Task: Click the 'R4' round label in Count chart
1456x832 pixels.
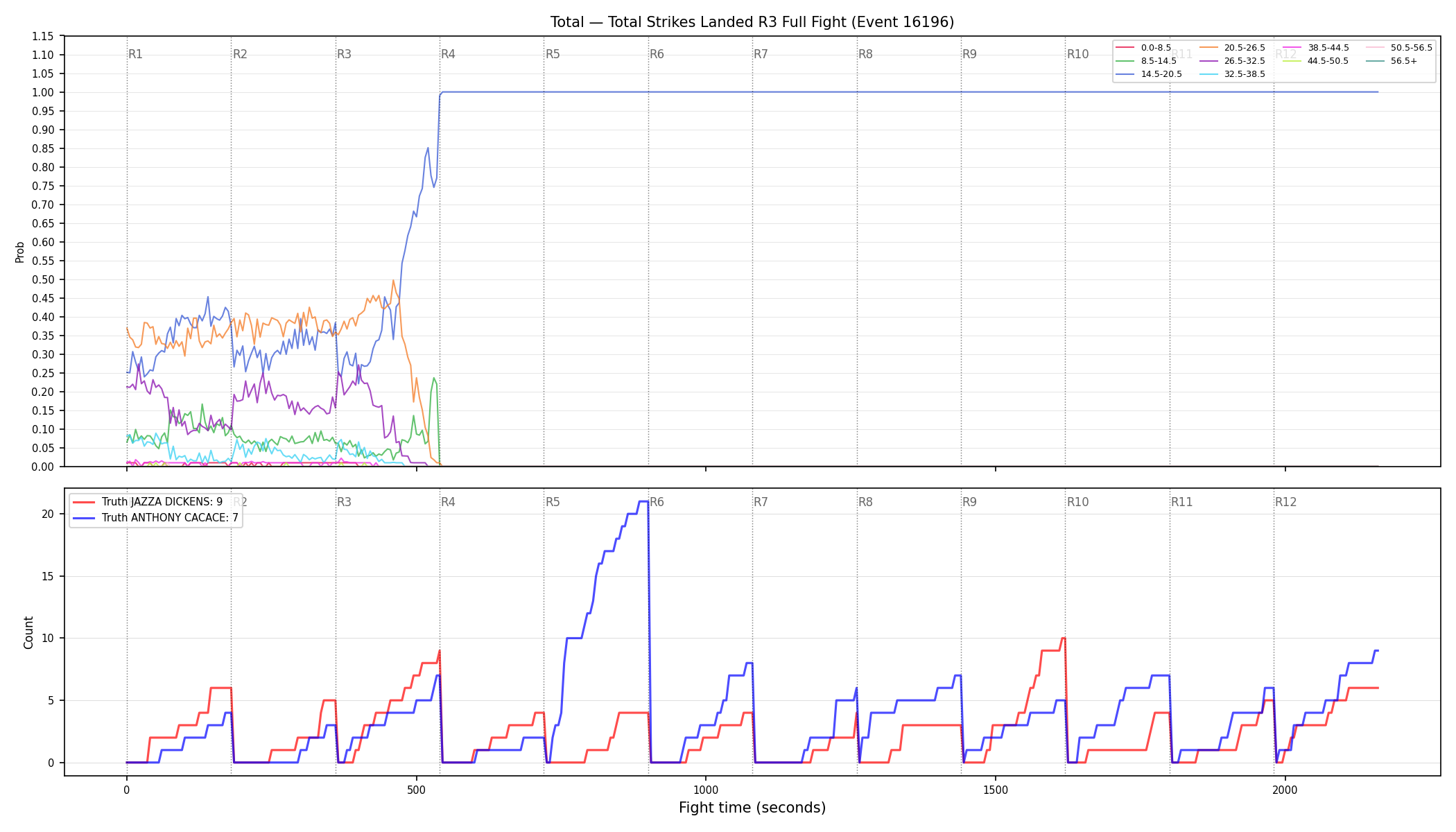Action: pos(448,502)
